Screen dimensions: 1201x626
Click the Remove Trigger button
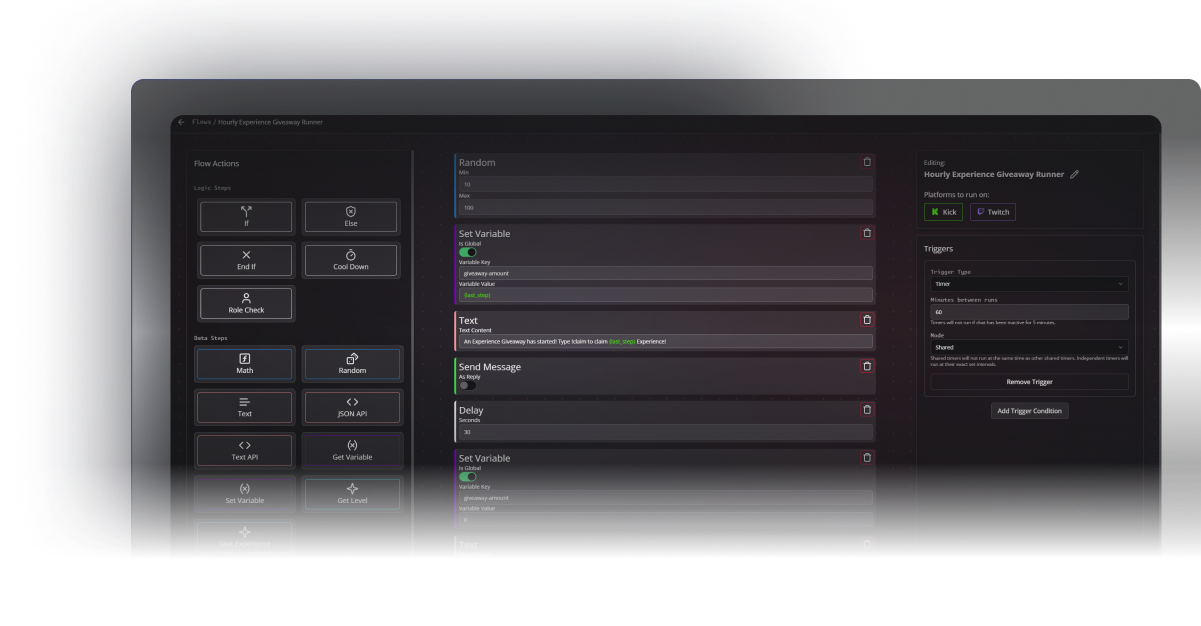[1029, 381]
